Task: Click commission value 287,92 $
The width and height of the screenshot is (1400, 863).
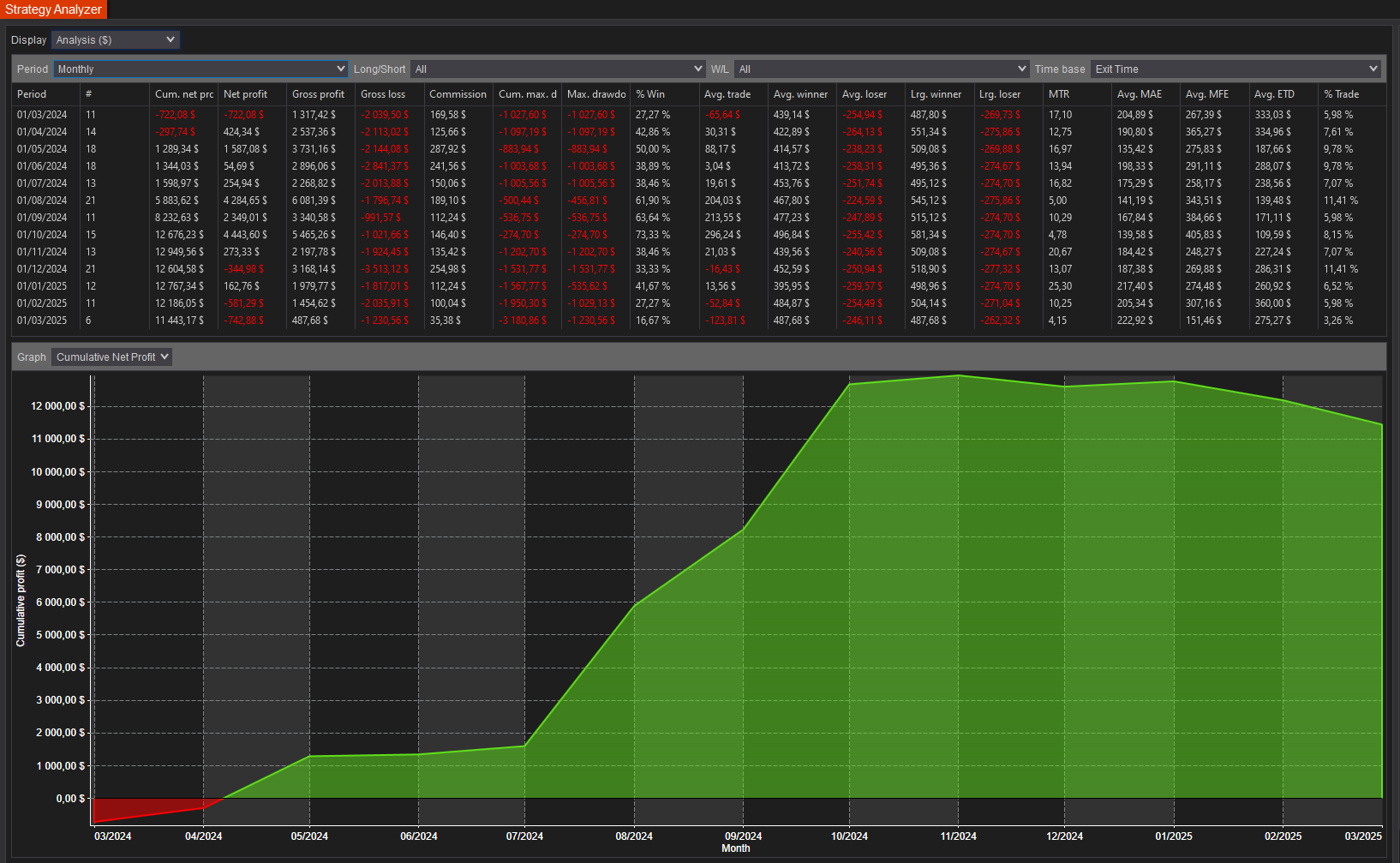Action: [x=448, y=149]
